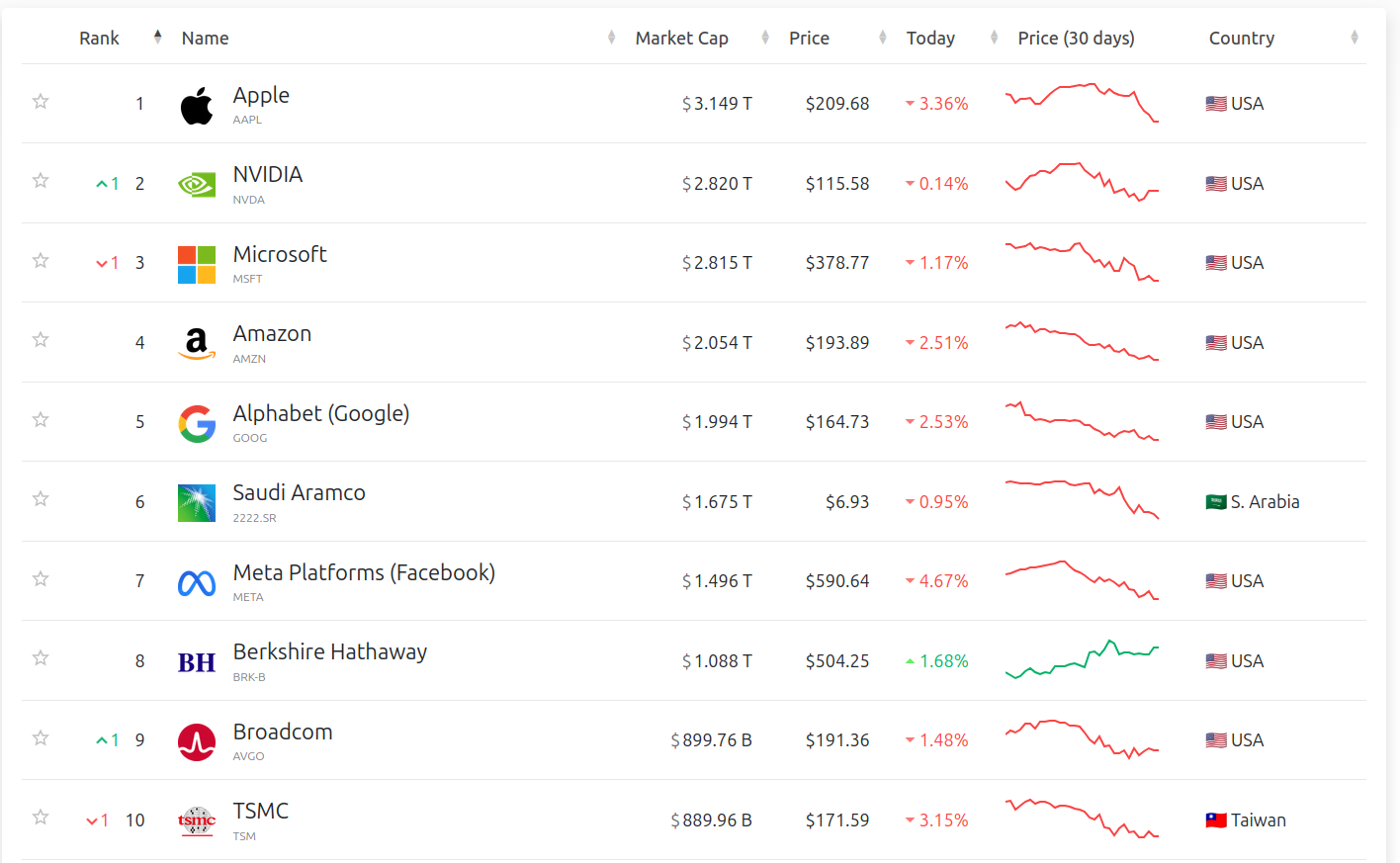1400x863 pixels.
Task: Sort by Market Cap column arrows
Action: pos(764,38)
